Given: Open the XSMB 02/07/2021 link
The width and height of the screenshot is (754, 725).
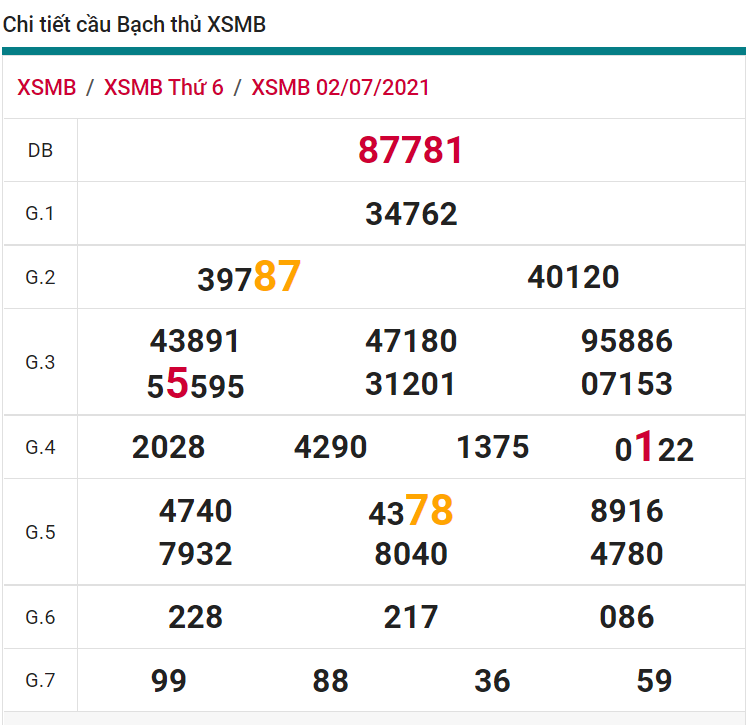Looking at the screenshot, I should (x=340, y=87).
